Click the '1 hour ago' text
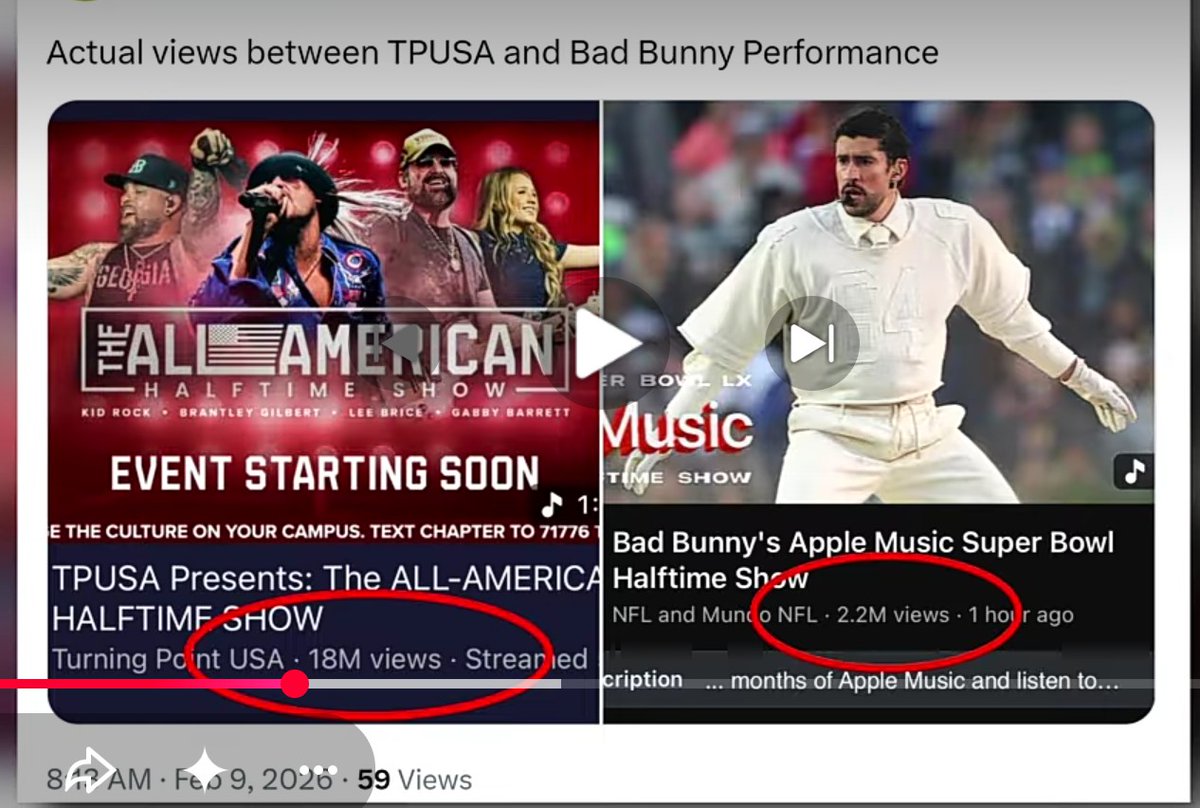The image size is (1200, 808). 1021,614
